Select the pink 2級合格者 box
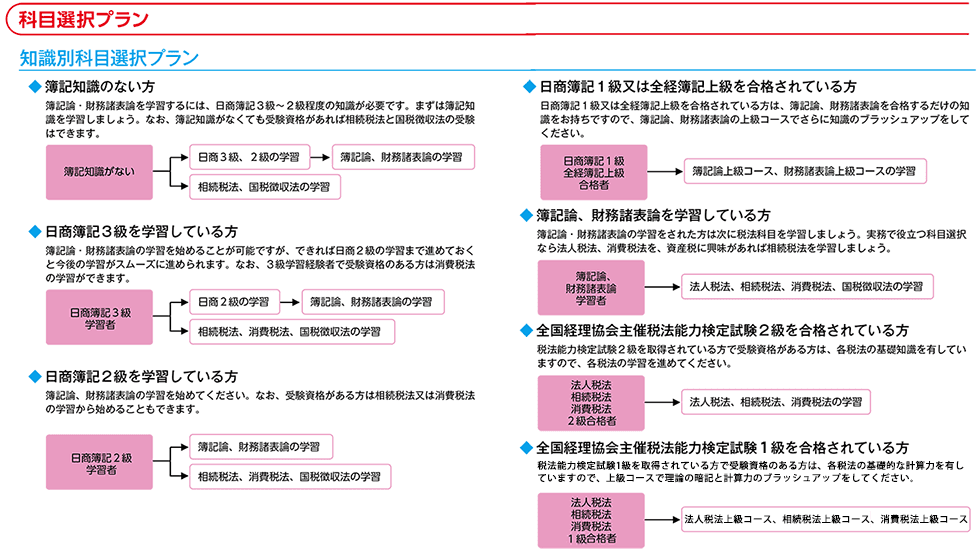980x556 pixels. point(594,402)
